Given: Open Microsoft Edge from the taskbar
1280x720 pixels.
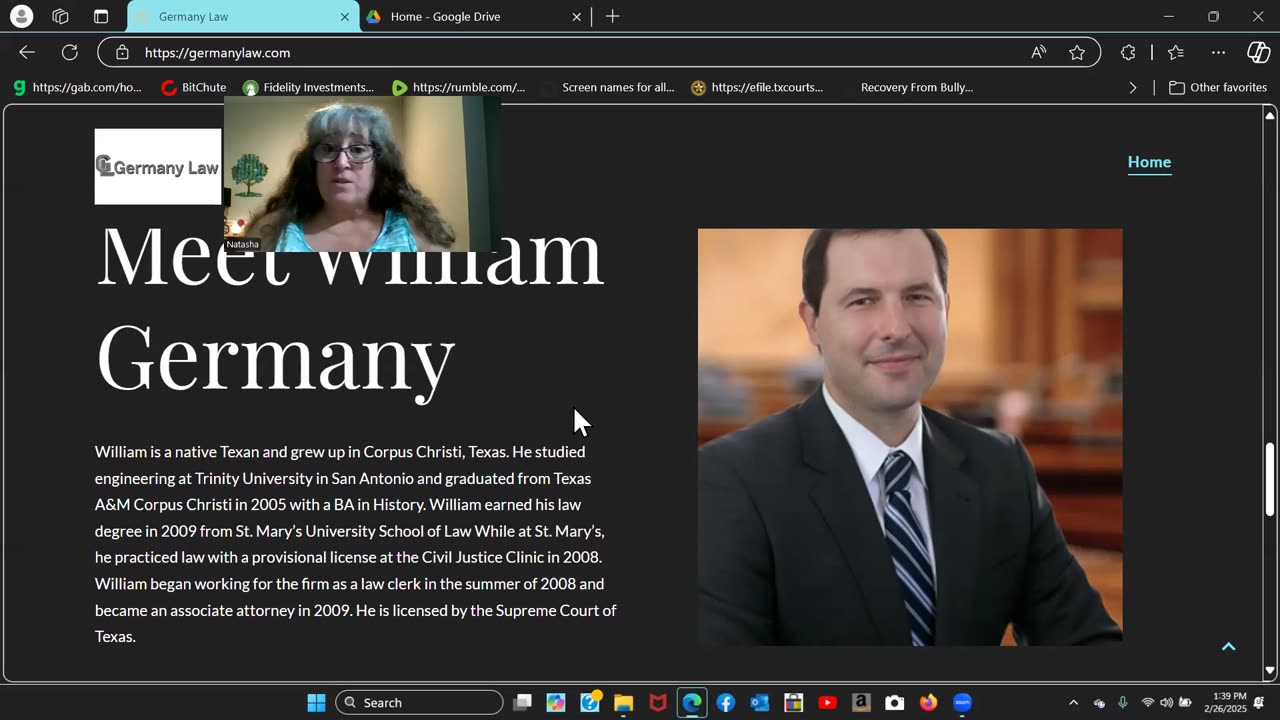Looking at the screenshot, I should pos(692,702).
